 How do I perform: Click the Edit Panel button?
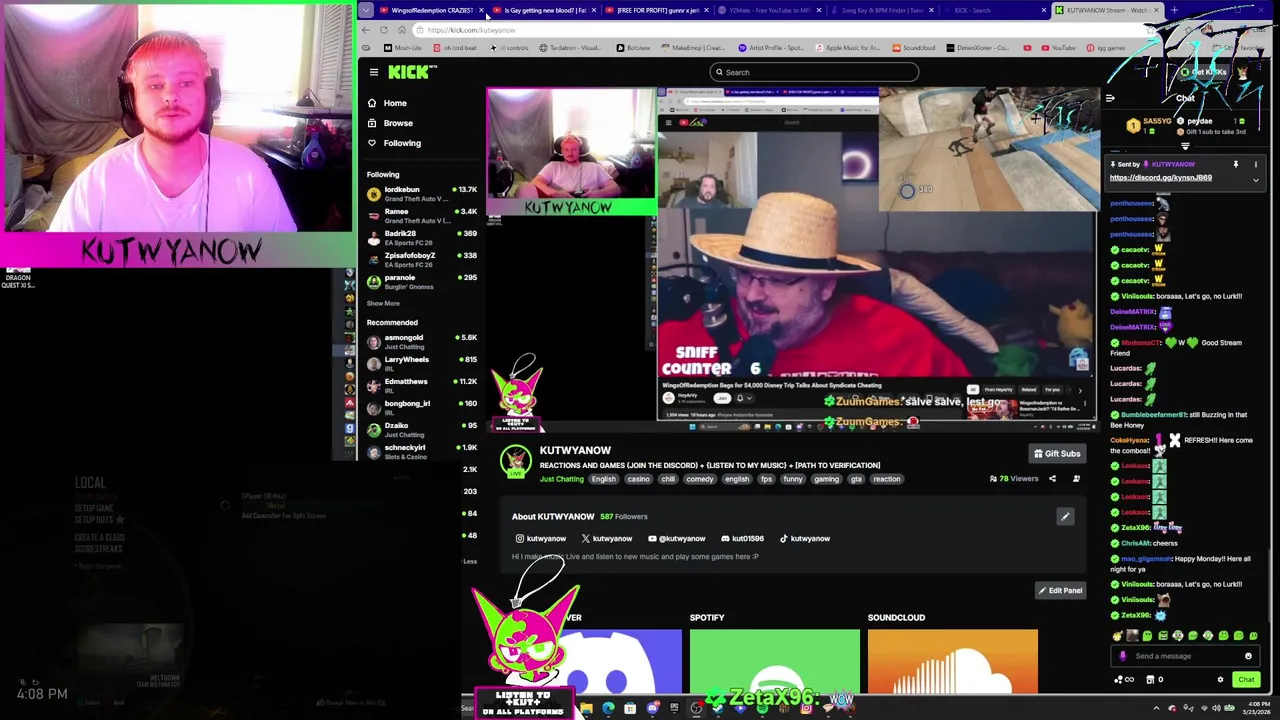1059,591
